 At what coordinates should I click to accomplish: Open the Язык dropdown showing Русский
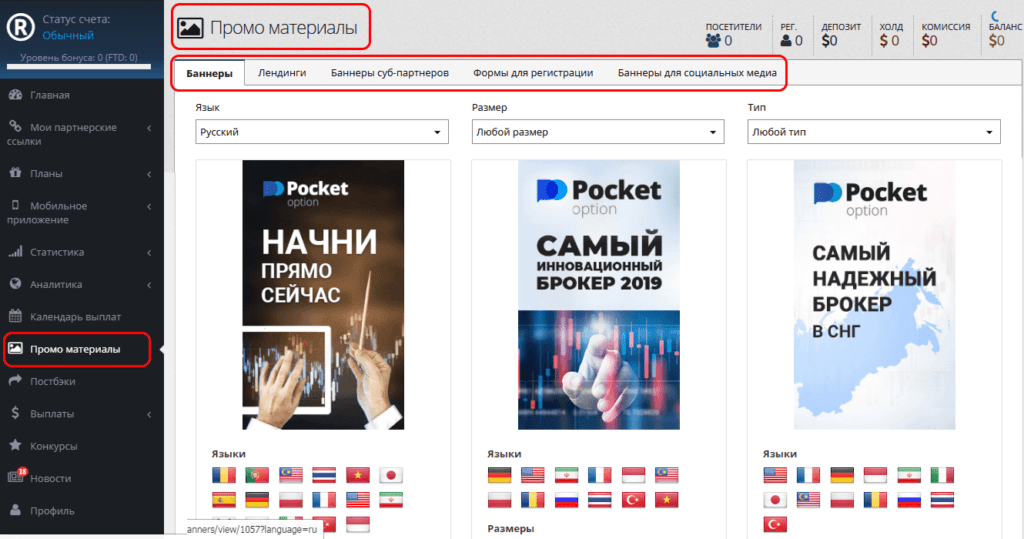click(x=322, y=132)
